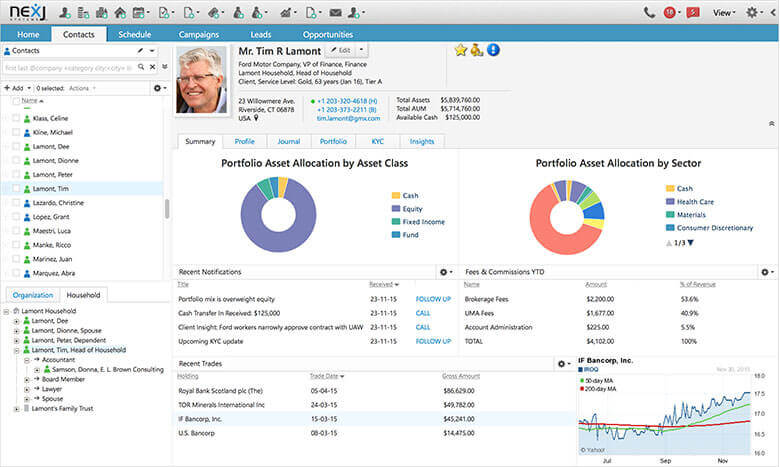The height and width of the screenshot is (467, 780).
Task: Click the phone call icon
Action: (649, 12)
